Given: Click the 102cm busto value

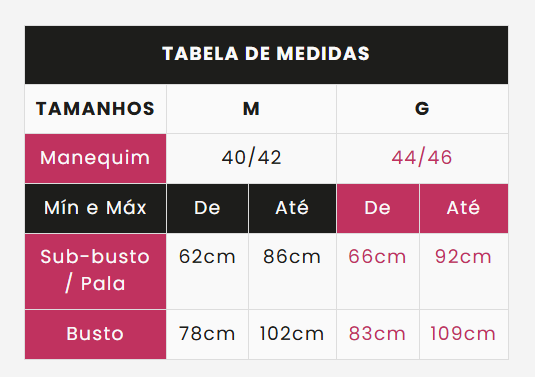Looking at the screenshot, I should pyautogui.click(x=292, y=334).
